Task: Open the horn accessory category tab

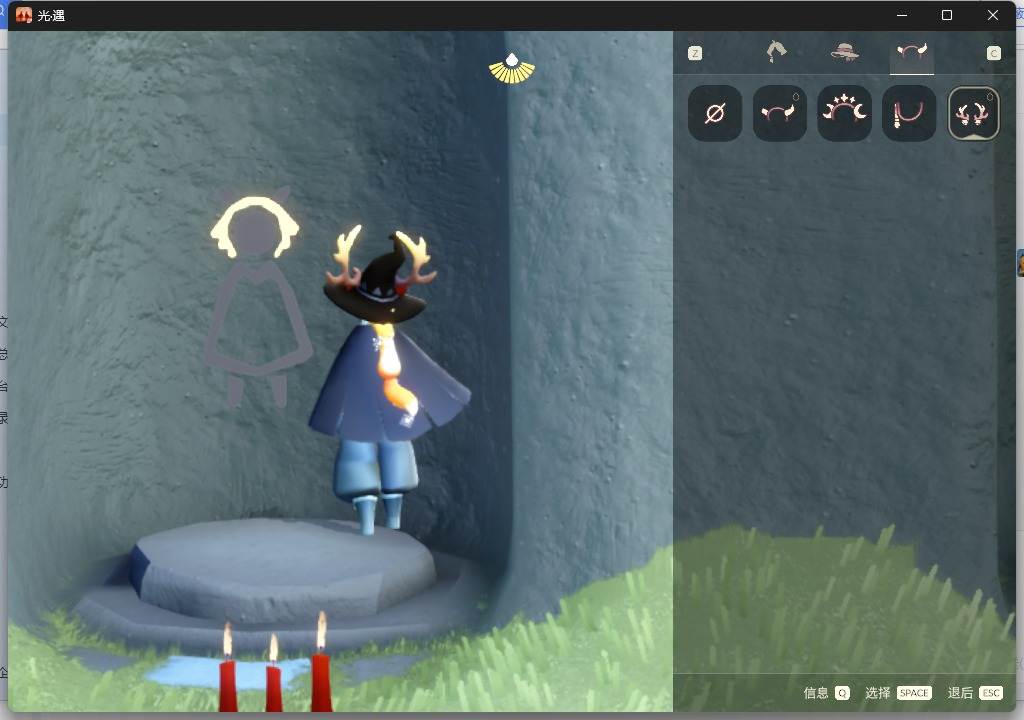Action: click(x=912, y=52)
